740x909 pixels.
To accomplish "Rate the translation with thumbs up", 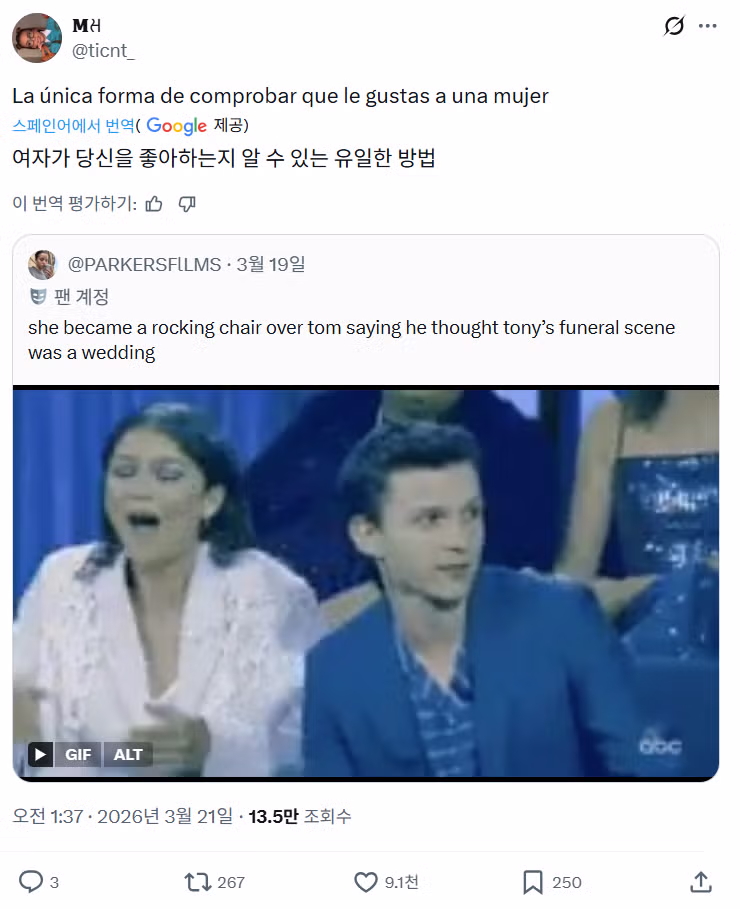I will click(x=153, y=203).
